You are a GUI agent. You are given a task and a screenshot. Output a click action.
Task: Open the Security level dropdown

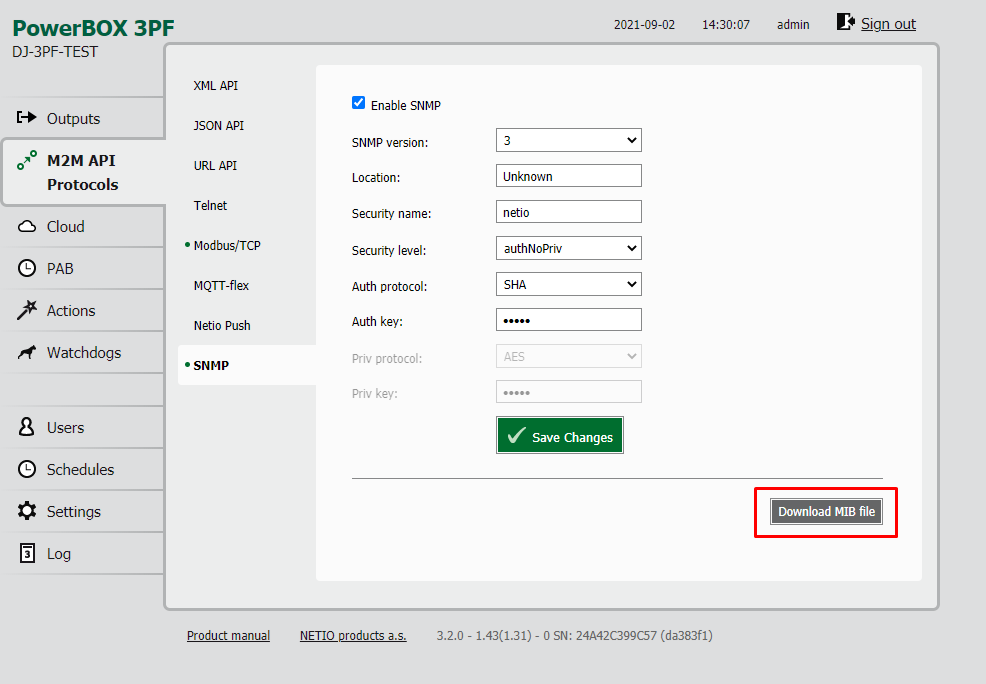pos(568,248)
